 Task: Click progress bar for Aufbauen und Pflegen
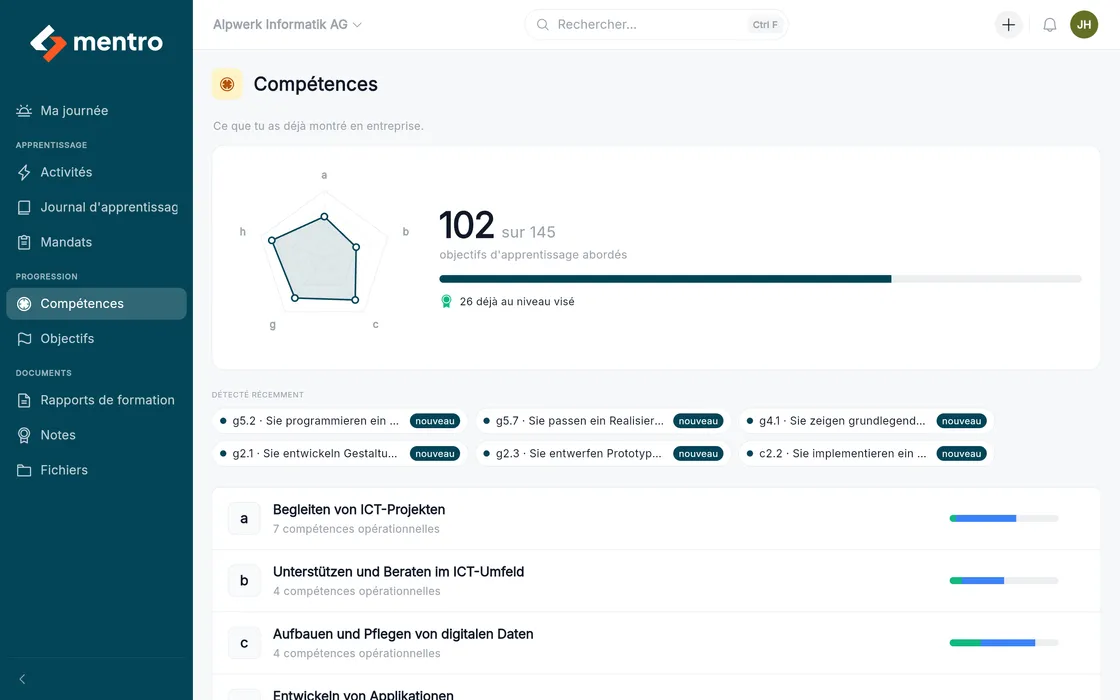tap(1004, 643)
